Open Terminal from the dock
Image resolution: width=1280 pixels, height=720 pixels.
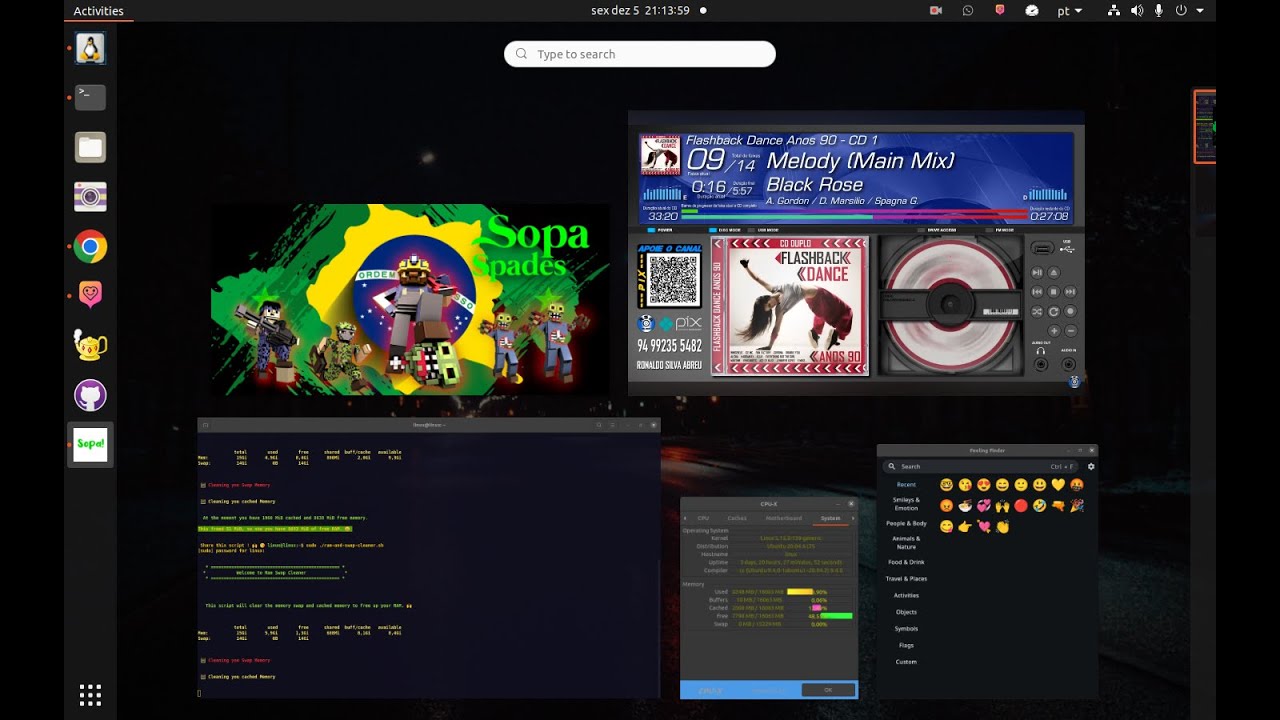pos(90,97)
